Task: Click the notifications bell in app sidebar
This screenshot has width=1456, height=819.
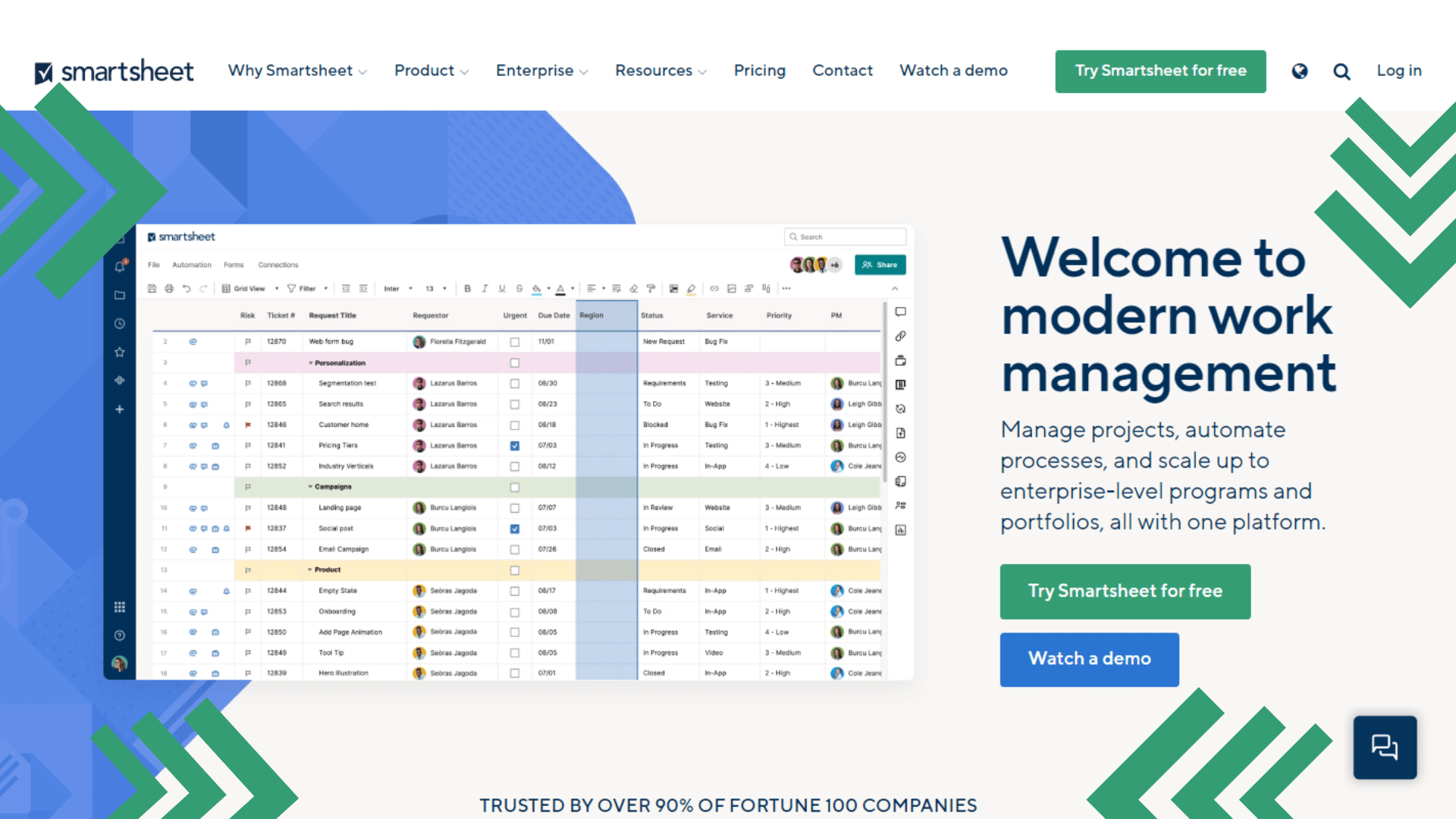Action: [120, 266]
